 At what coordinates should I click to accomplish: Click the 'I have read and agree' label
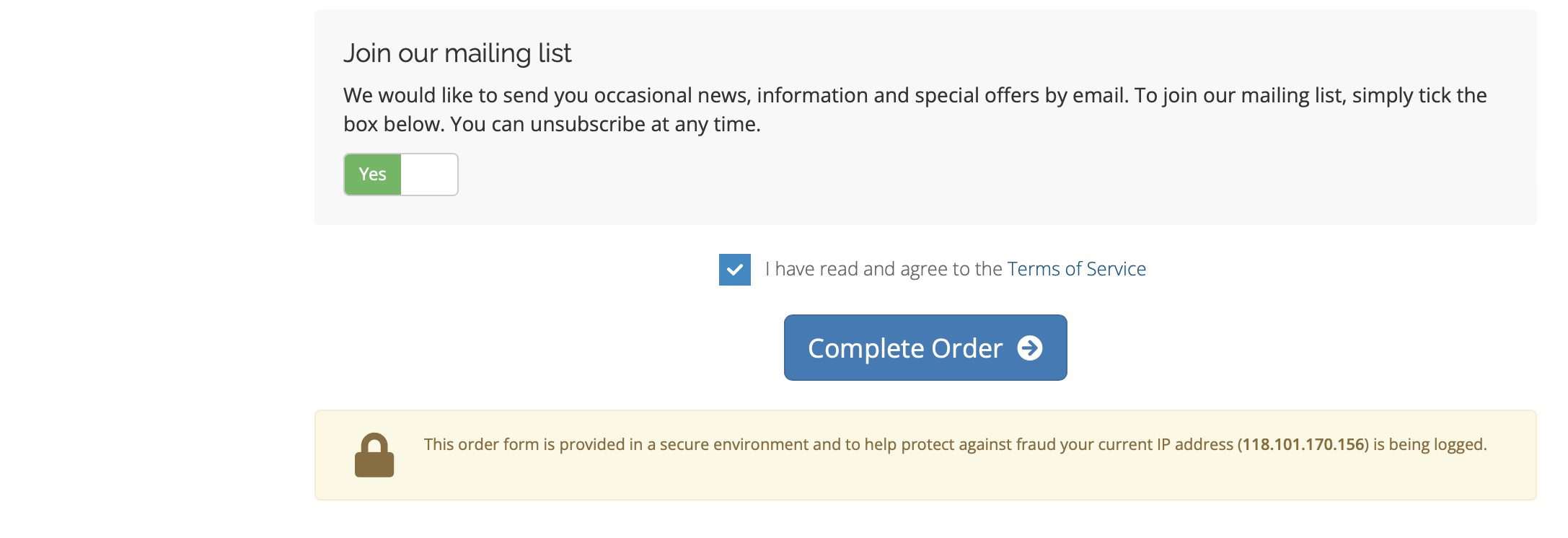tap(884, 269)
